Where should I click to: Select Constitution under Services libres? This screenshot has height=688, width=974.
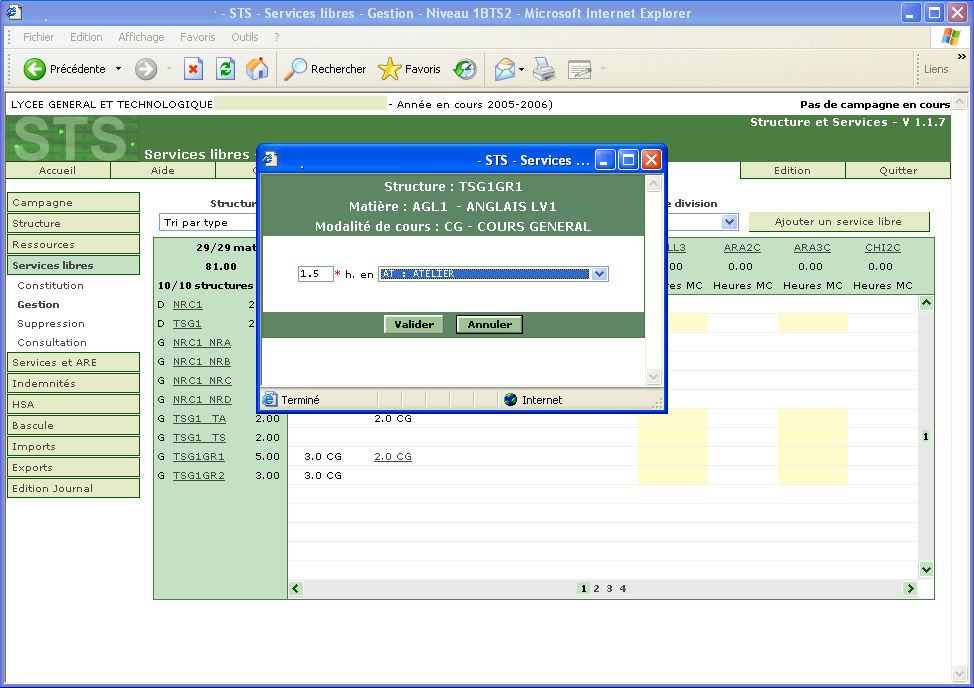(50, 286)
